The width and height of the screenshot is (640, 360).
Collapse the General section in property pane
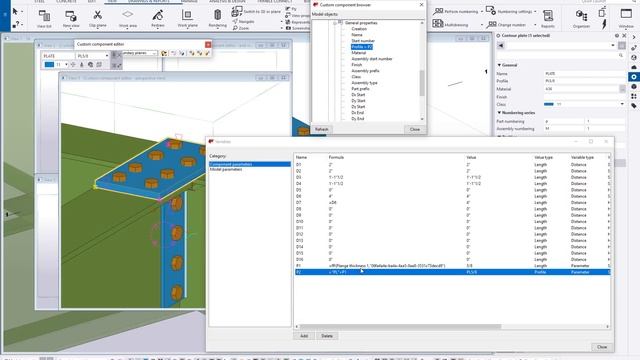tap(499, 65)
